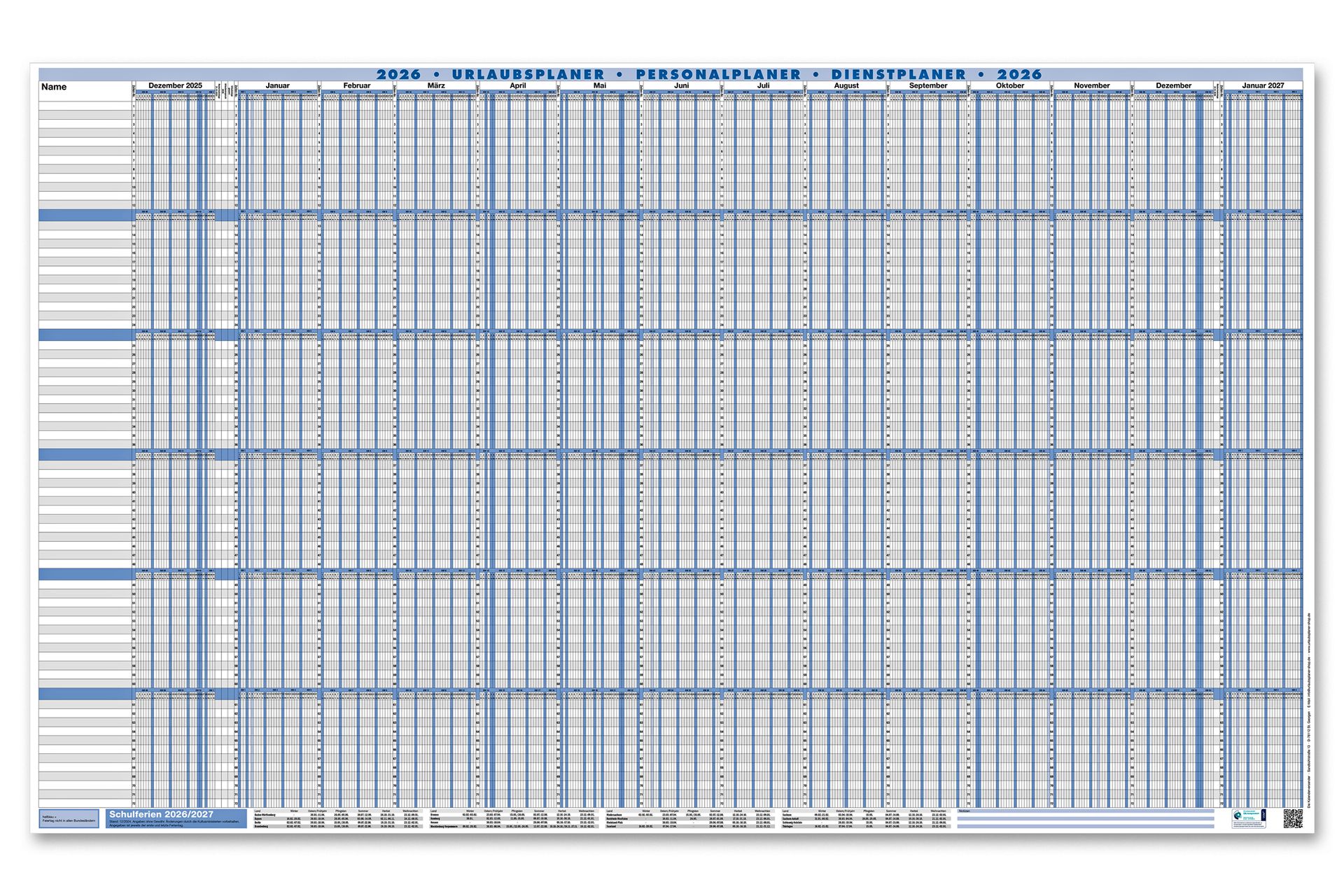Click the Schulferien 2026/2027 heading box

(176, 818)
